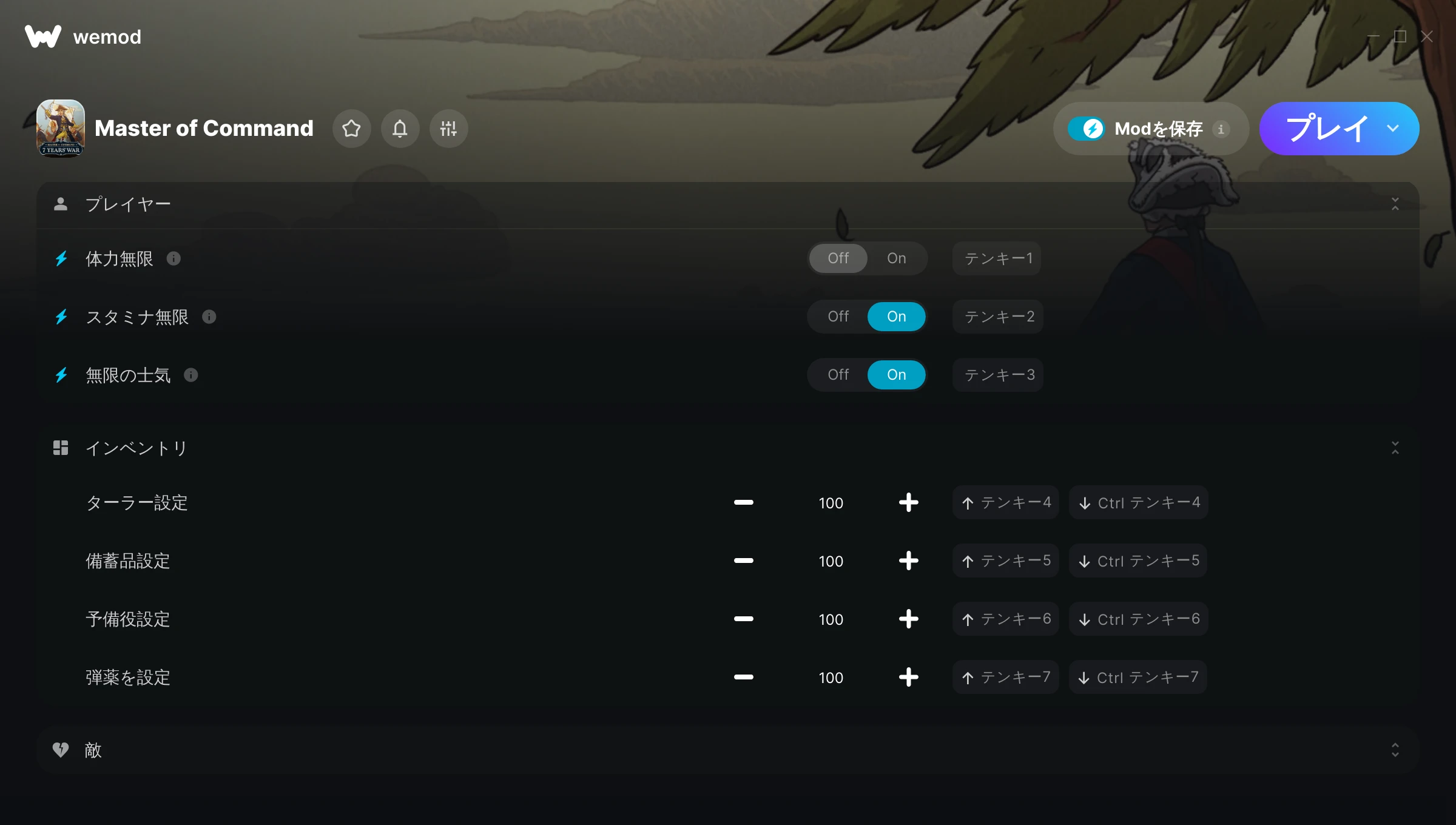
Task: Collapse the プレイヤー section
Action: pos(1395,204)
